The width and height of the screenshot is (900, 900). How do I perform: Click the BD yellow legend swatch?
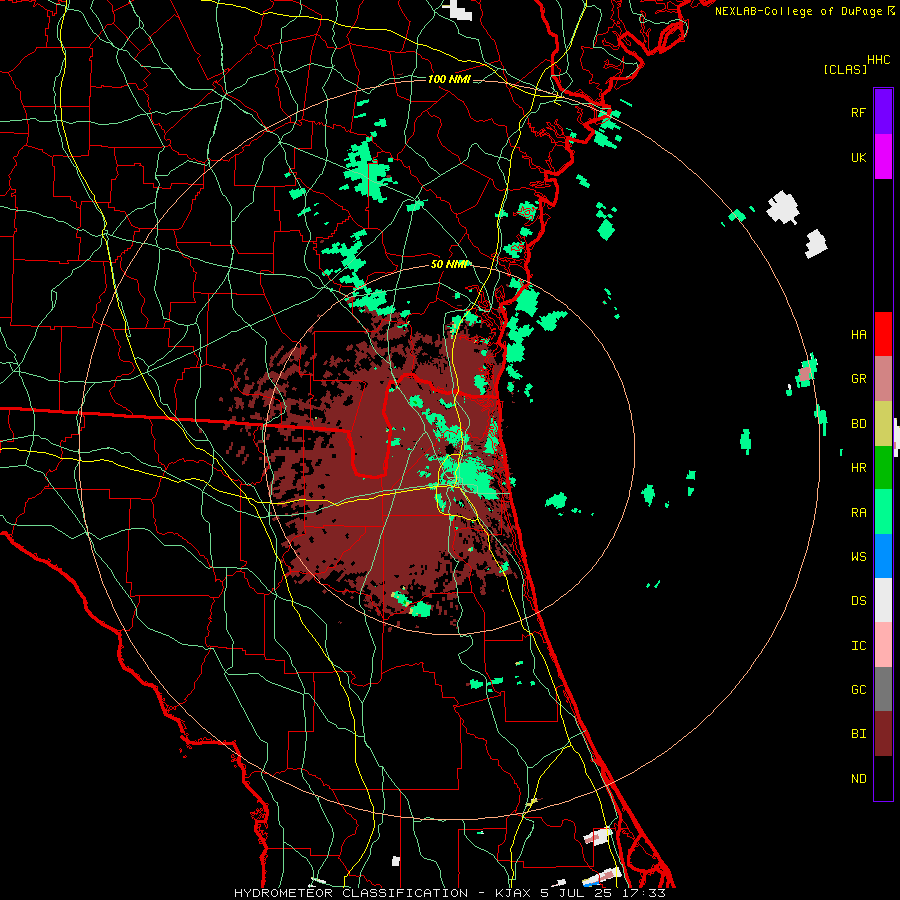883,423
